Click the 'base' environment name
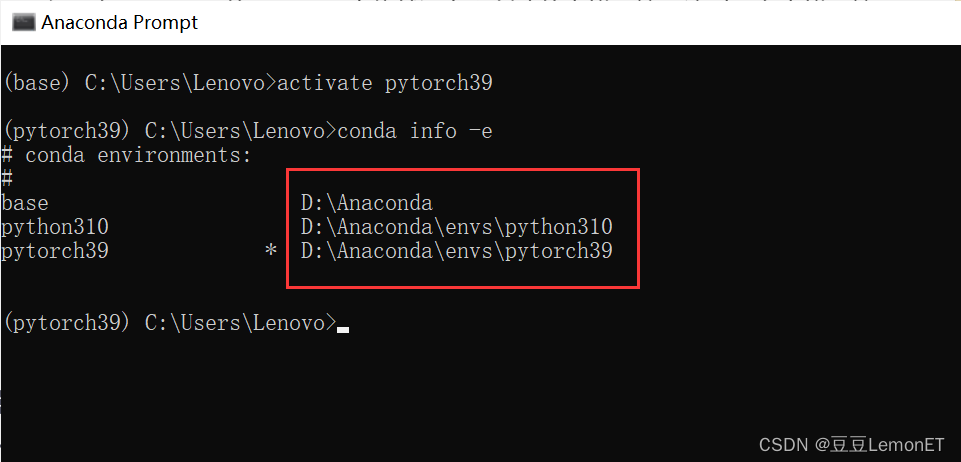Screen dimensions: 961x462 point(25,203)
